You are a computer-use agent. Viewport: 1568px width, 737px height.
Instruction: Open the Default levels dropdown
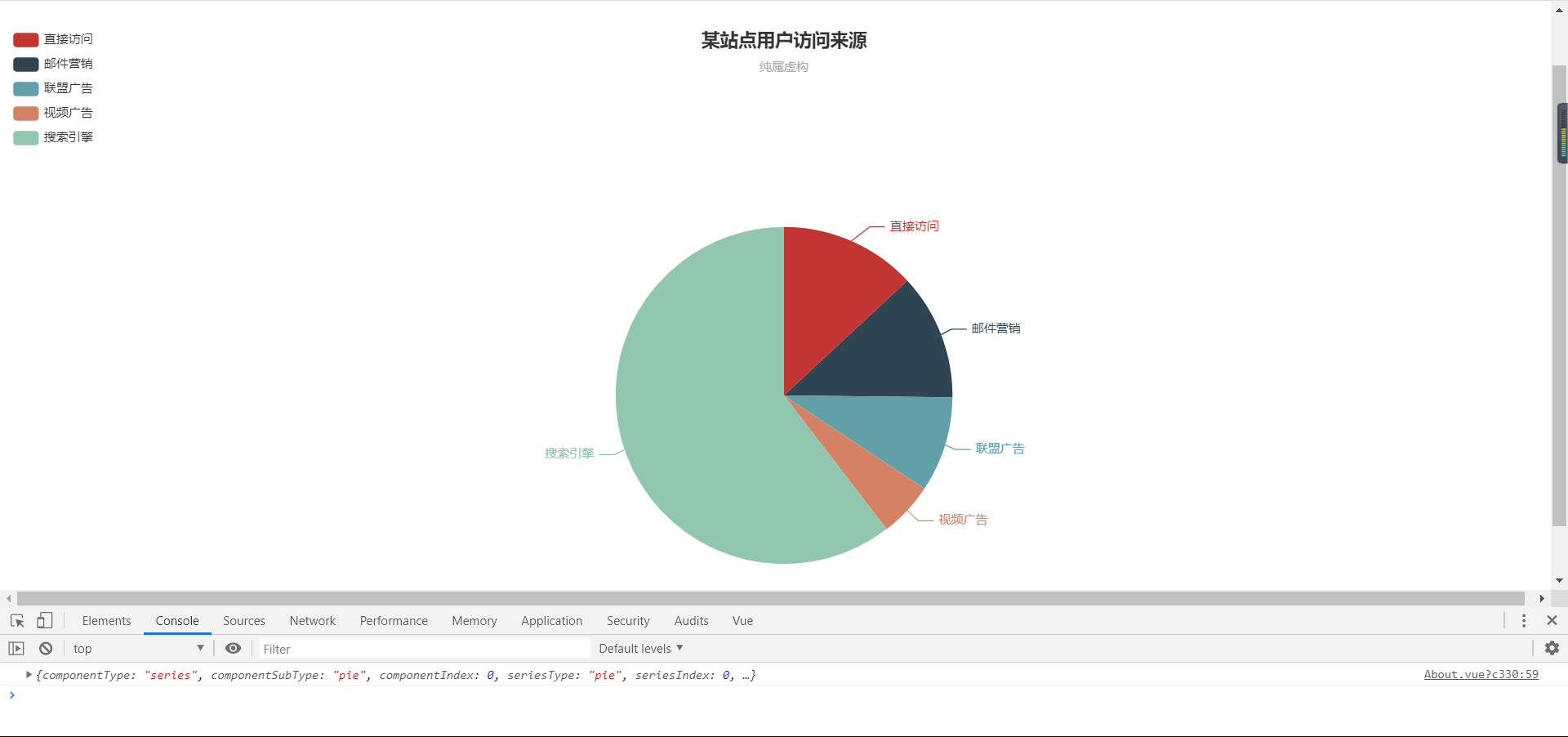pyautogui.click(x=640, y=648)
